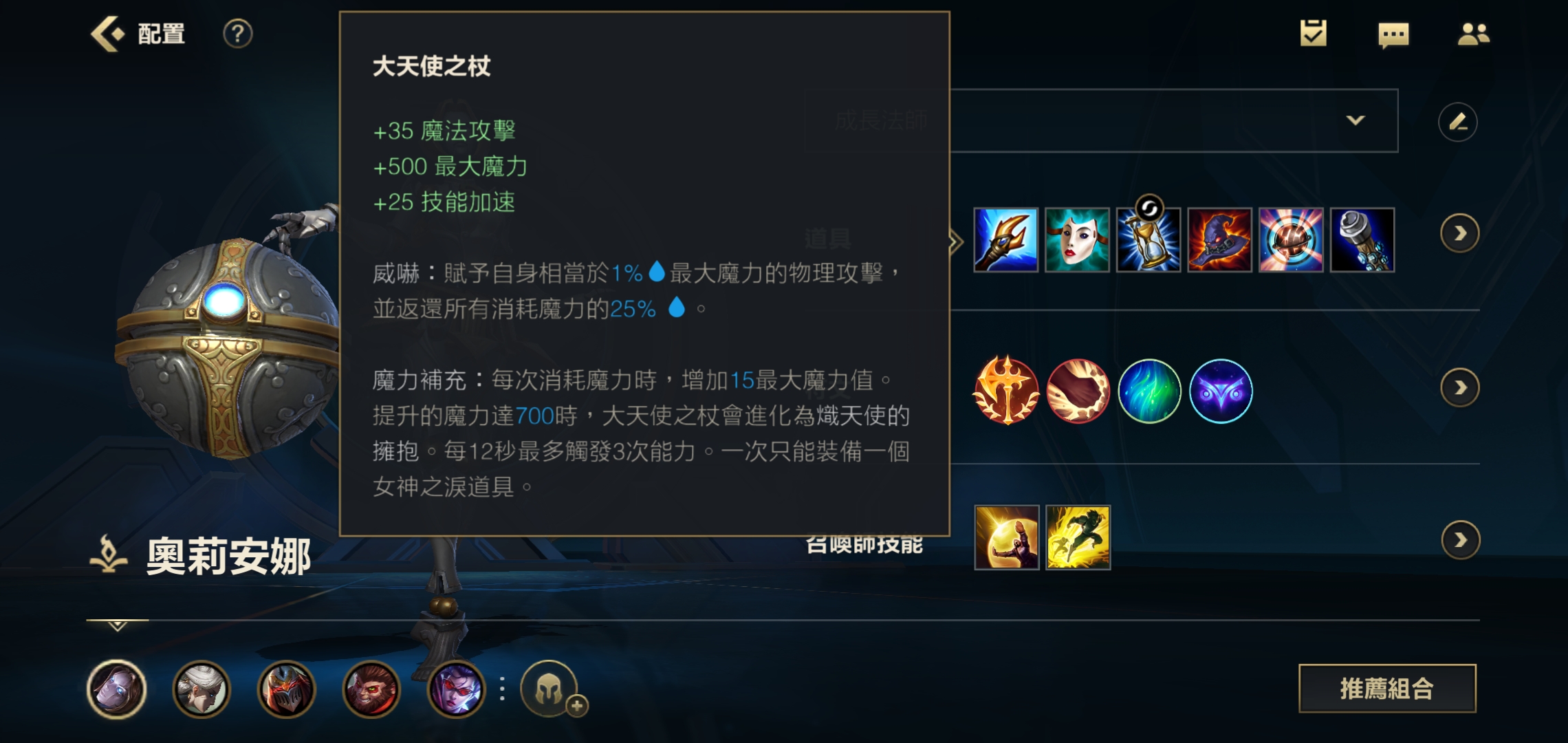Click the 推薦組合 button

(x=1387, y=688)
